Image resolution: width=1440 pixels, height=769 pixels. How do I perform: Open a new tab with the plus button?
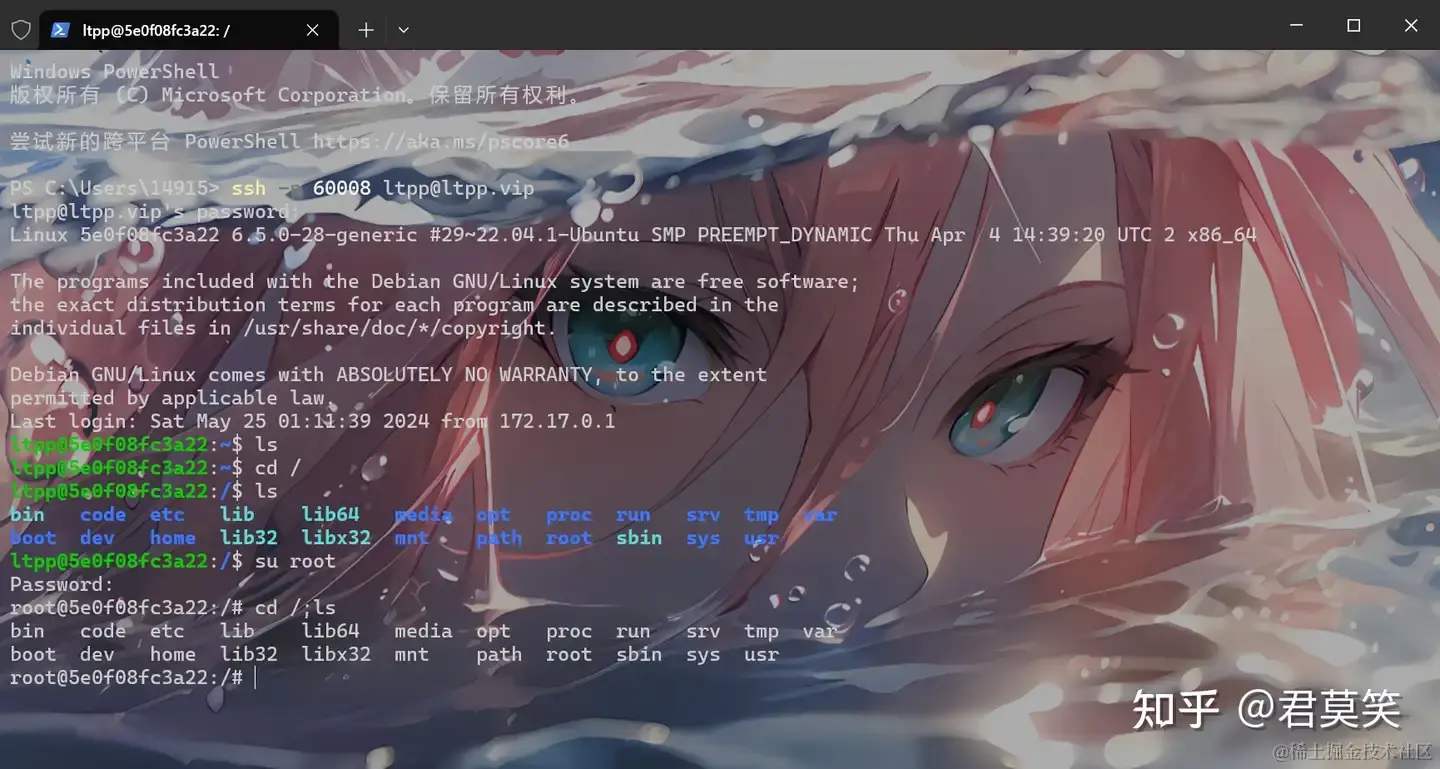click(366, 30)
